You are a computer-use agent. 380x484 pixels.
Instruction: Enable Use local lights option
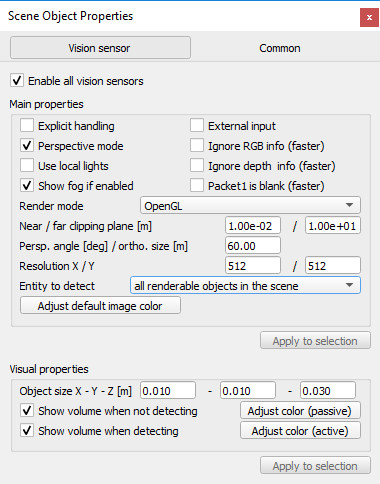[x=27, y=166]
